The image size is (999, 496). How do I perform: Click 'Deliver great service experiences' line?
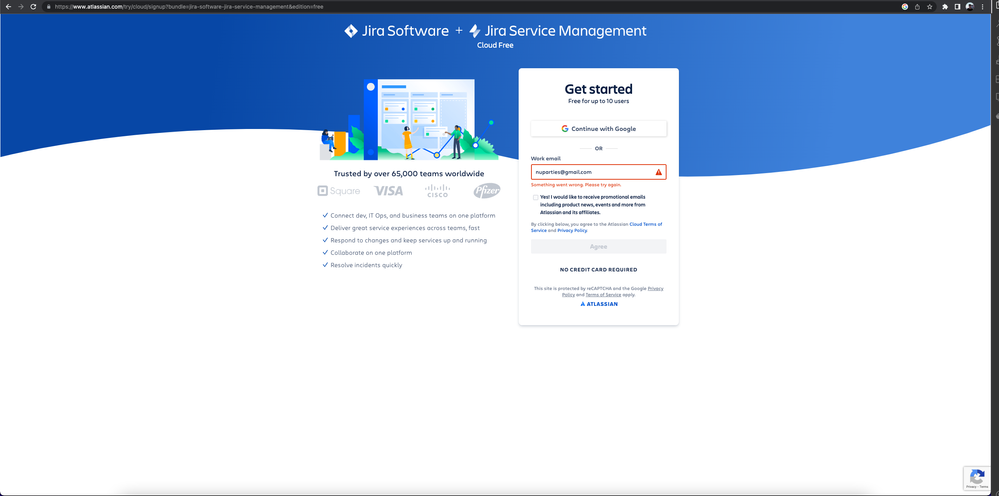(405, 228)
